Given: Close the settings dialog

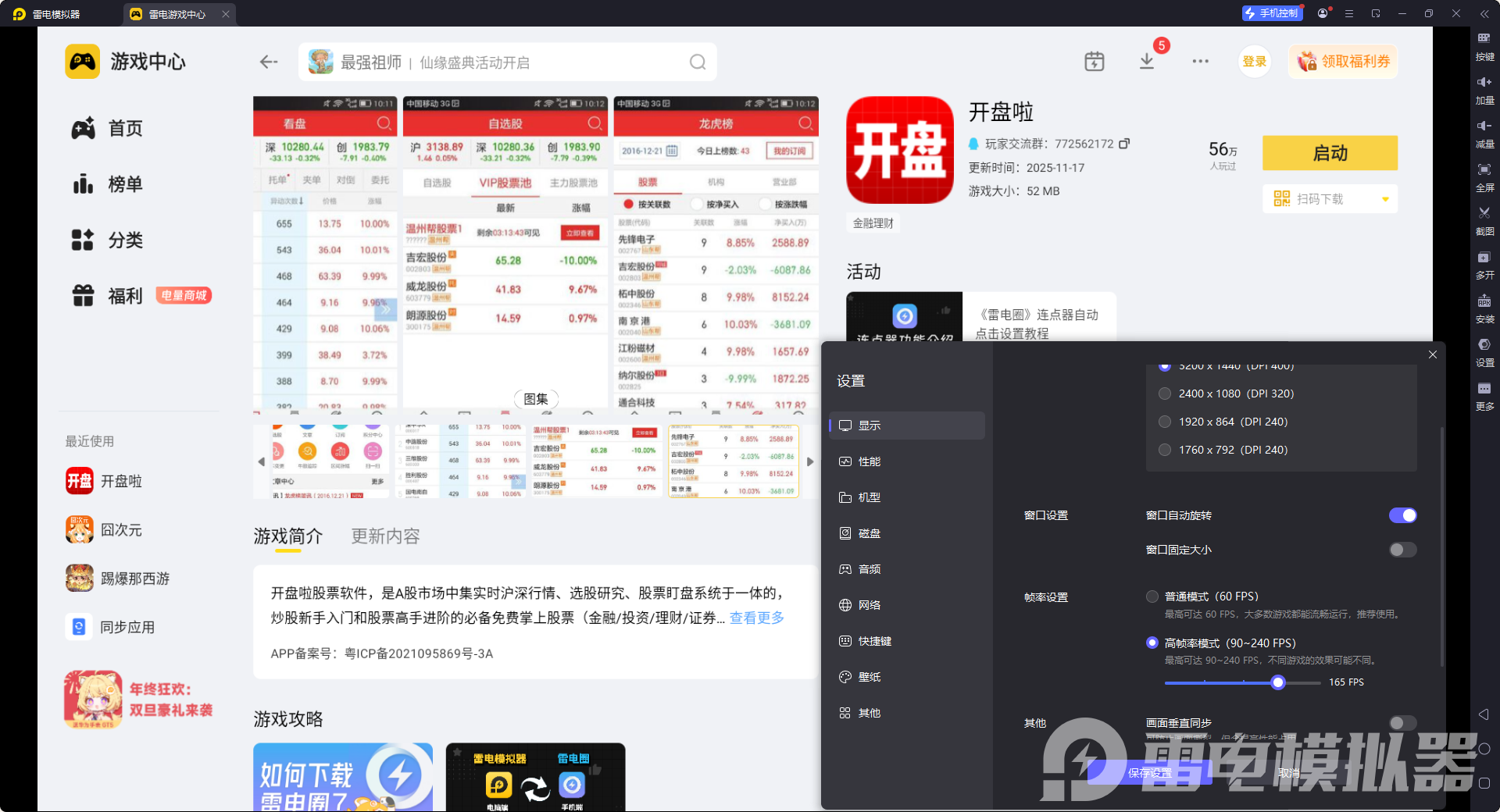Looking at the screenshot, I should tap(1433, 354).
